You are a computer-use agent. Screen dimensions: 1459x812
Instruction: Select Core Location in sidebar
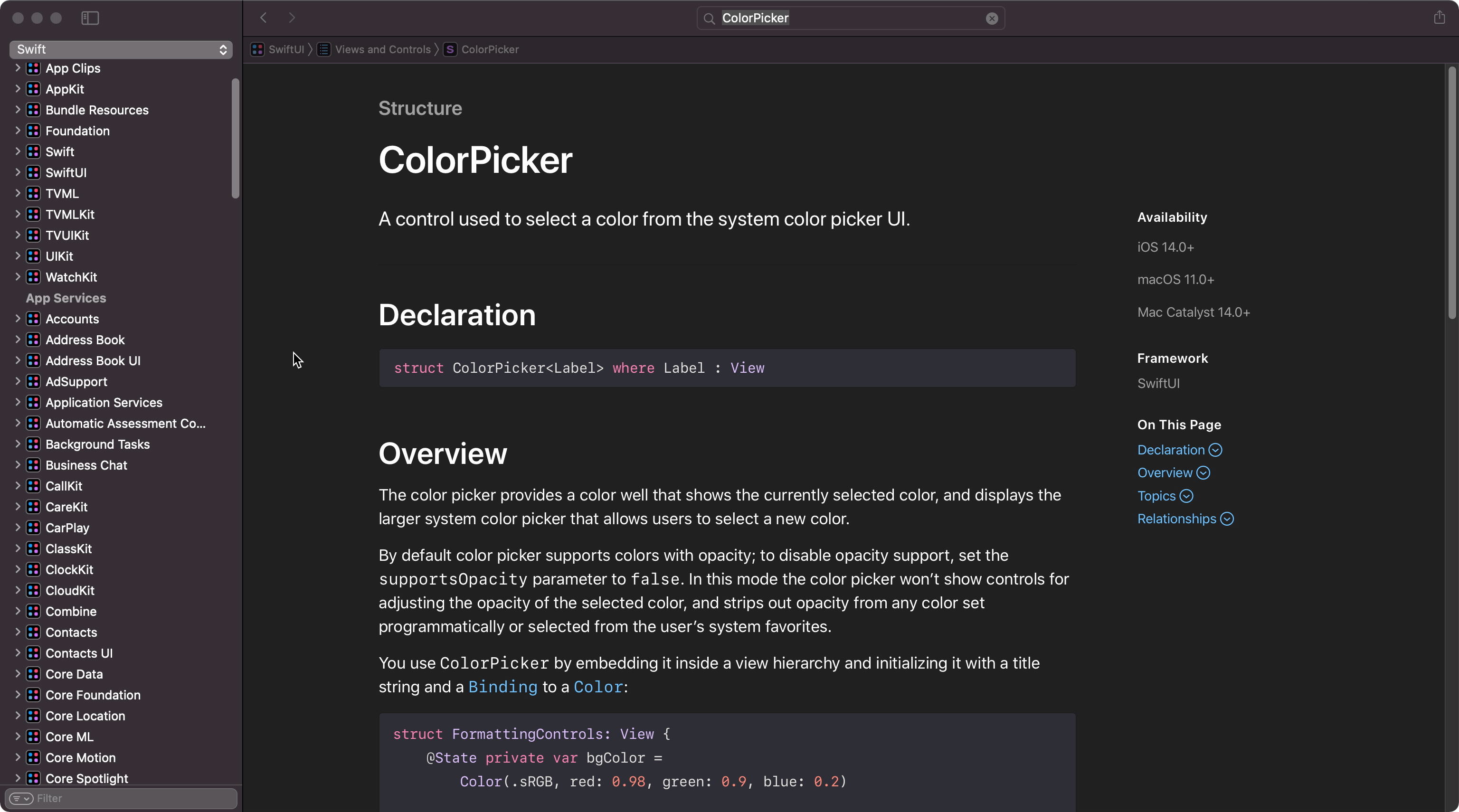click(x=85, y=716)
